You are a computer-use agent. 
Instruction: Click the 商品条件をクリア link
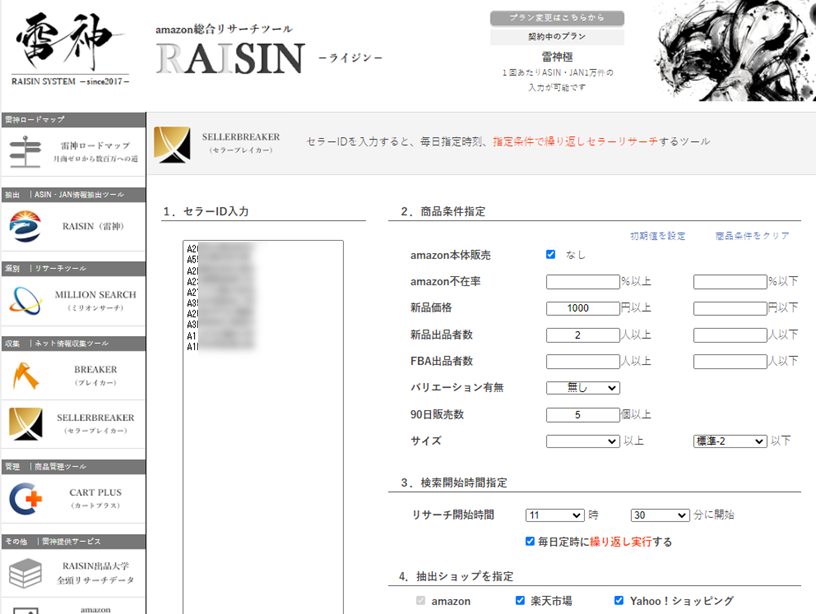point(752,236)
